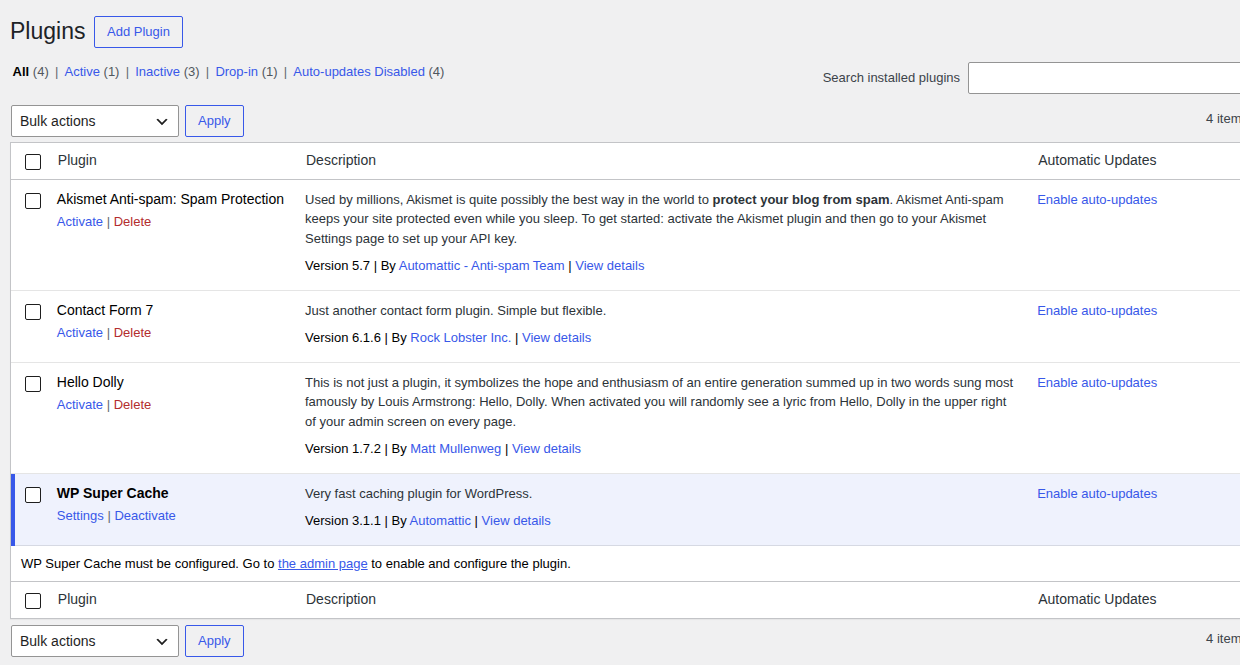Enable auto-updates for Akismet
1240x665 pixels.
coord(1097,200)
